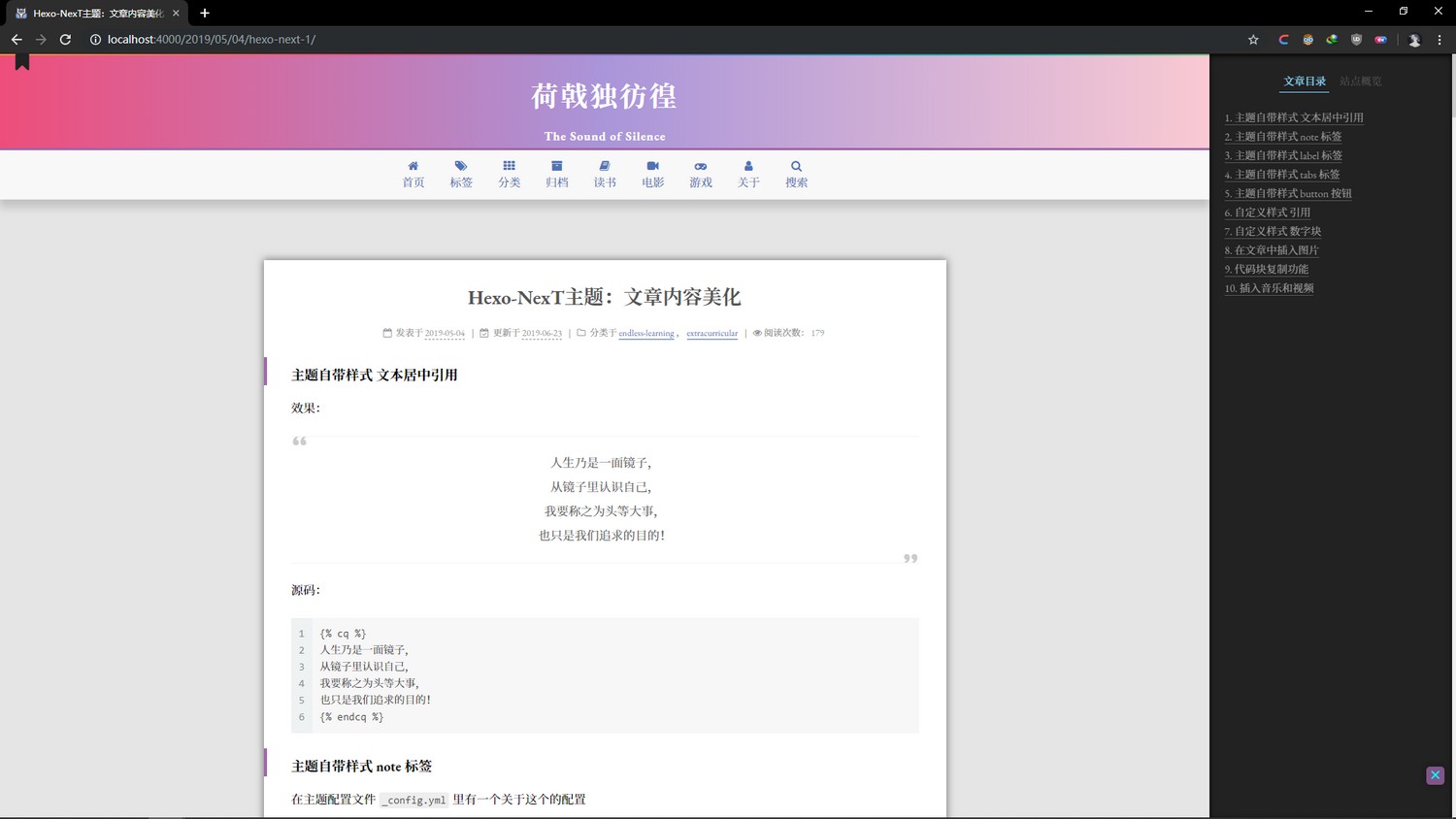Screen dimensions: 1456x819
Task: Click the browser back arrow
Action: pyautogui.click(x=17, y=40)
